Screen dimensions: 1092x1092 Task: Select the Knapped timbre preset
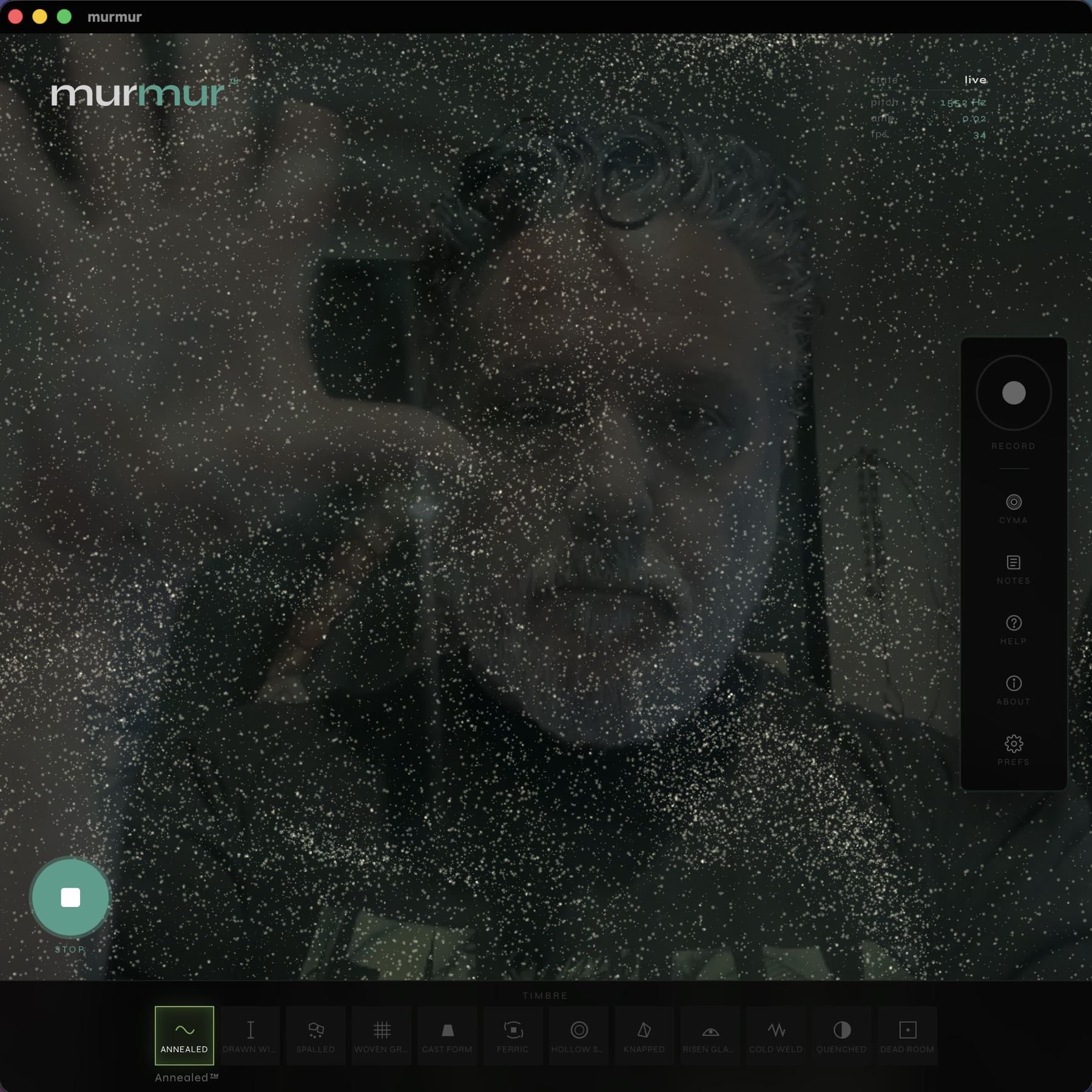click(644, 1035)
